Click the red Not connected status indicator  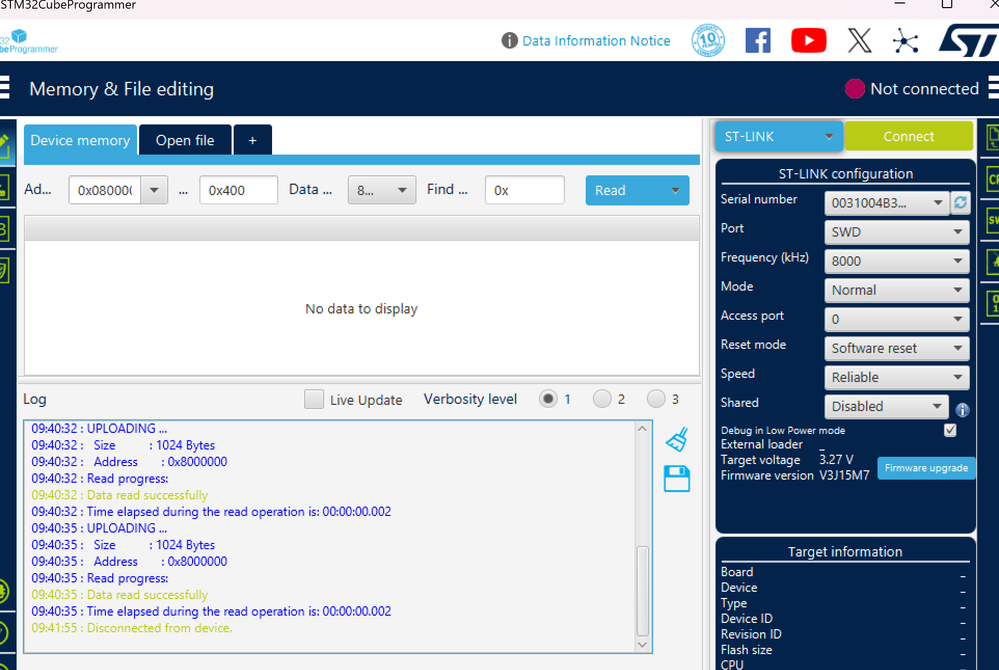point(855,89)
